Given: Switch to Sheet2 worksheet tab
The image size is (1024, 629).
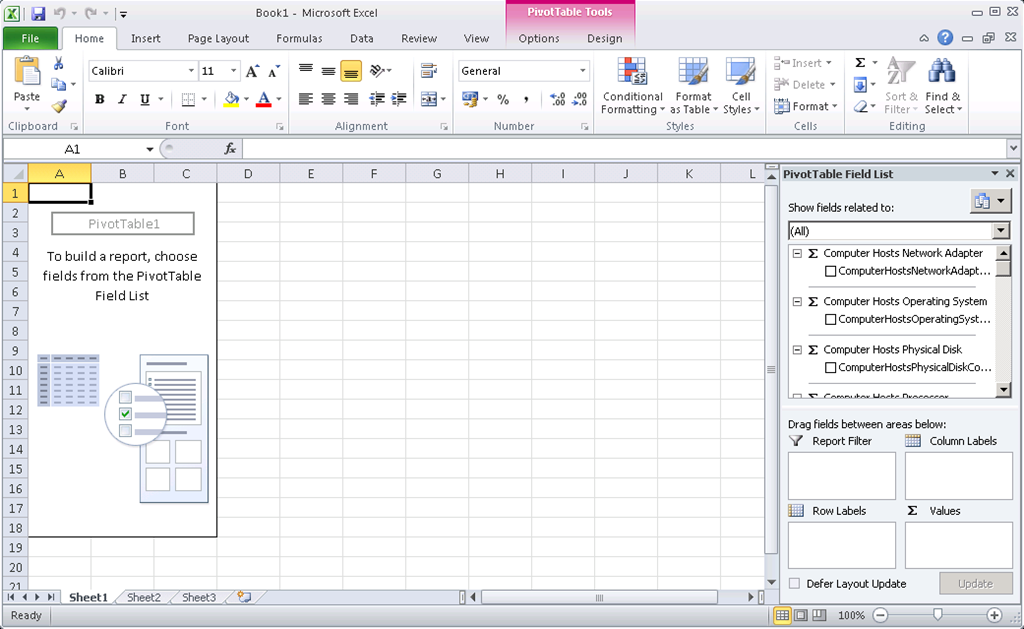Looking at the screenshot, I should 144,598.
